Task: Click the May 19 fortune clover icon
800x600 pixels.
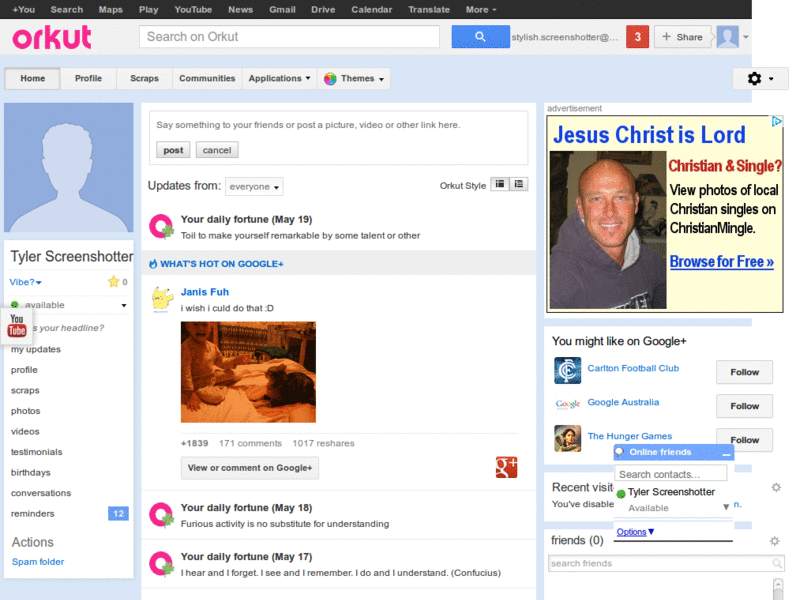Action: click(161, 226)
